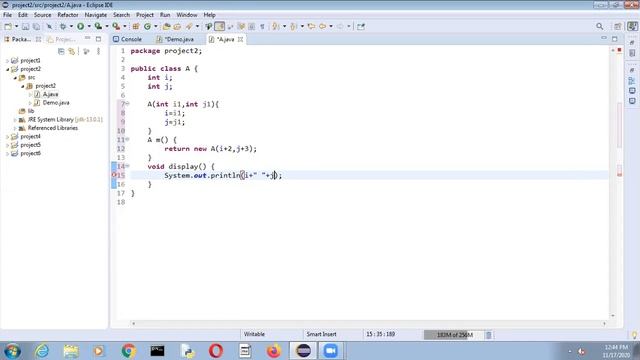Click the Next Annotation toolbar icon
The height and width of the screenshot is (360, 640).
pos(276,27)
